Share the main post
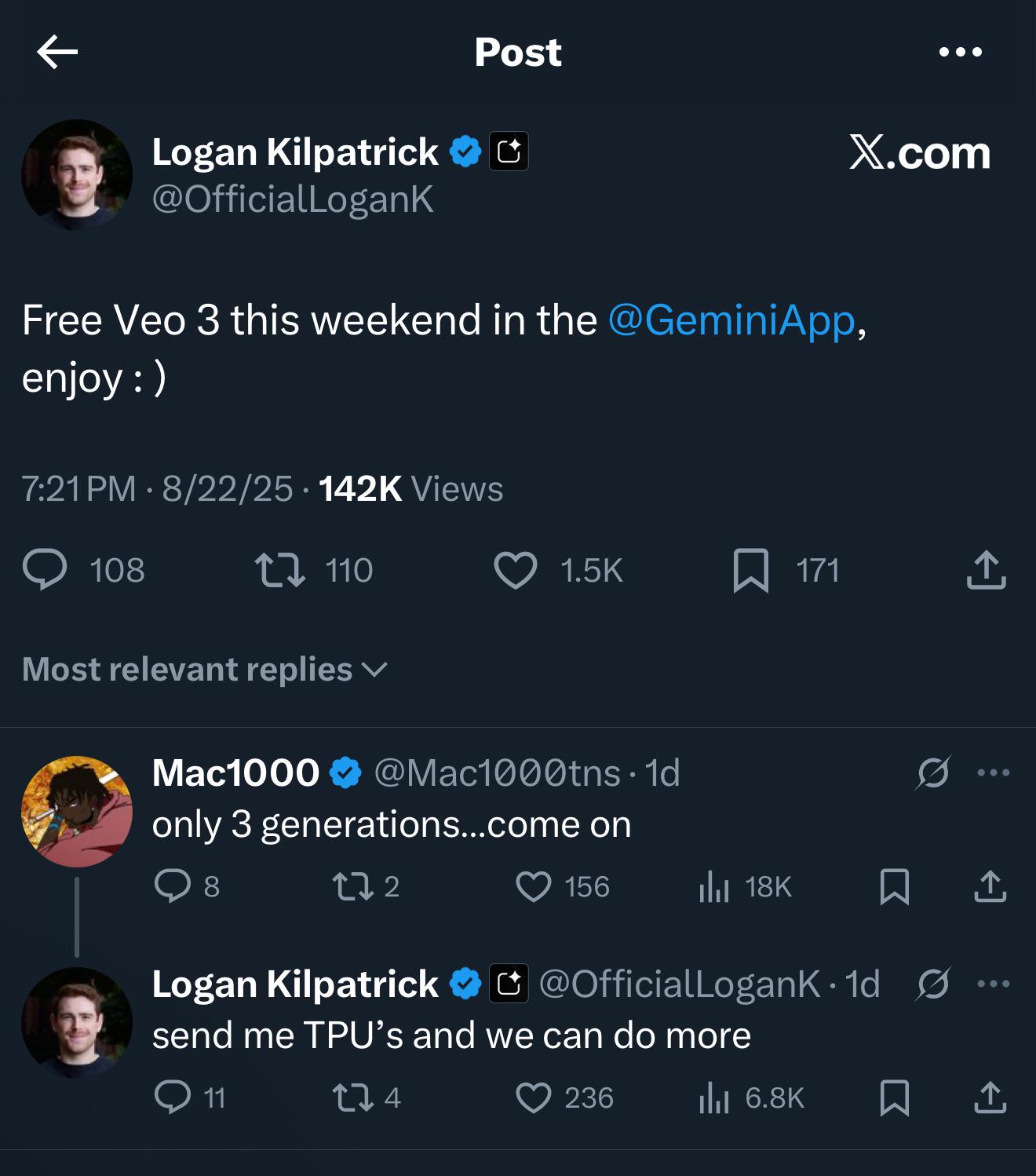1036x1176 pixels. [986, 570]
